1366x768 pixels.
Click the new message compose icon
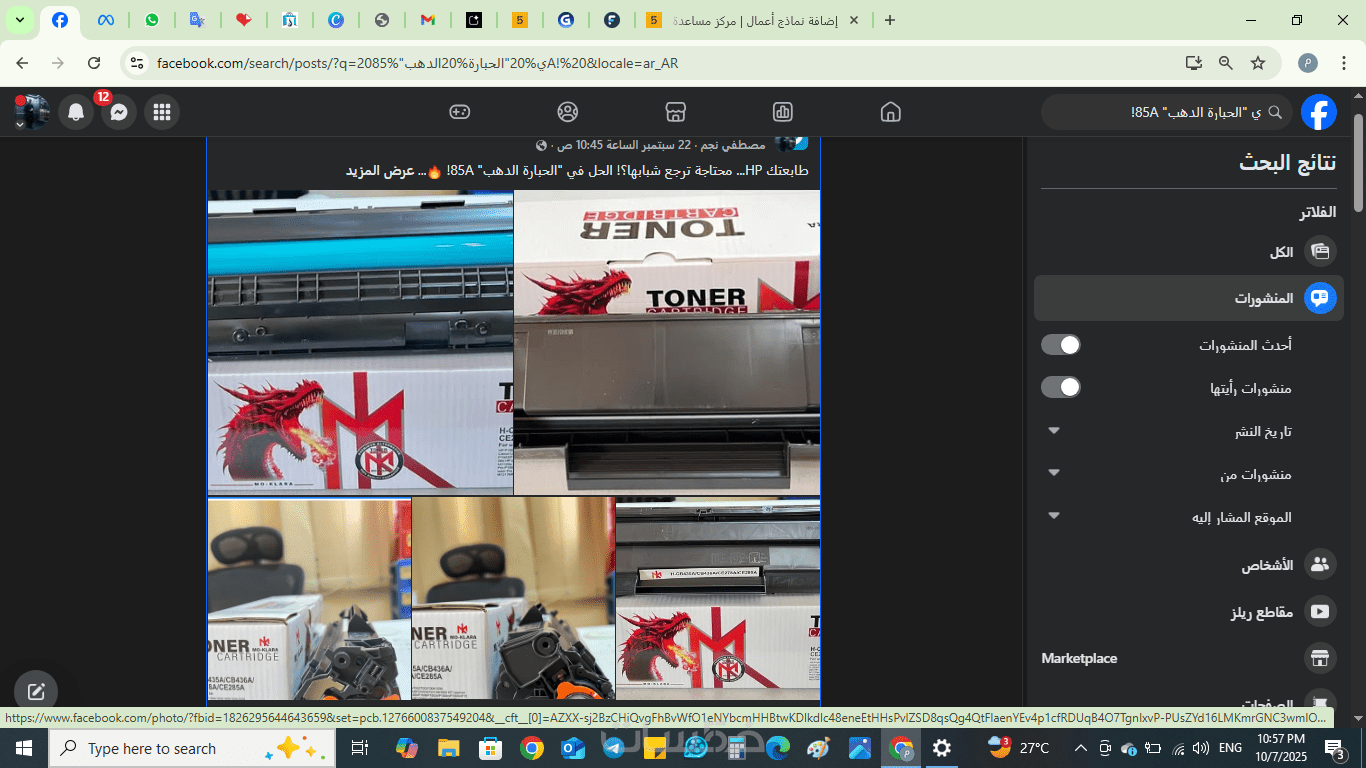point(36,691)
